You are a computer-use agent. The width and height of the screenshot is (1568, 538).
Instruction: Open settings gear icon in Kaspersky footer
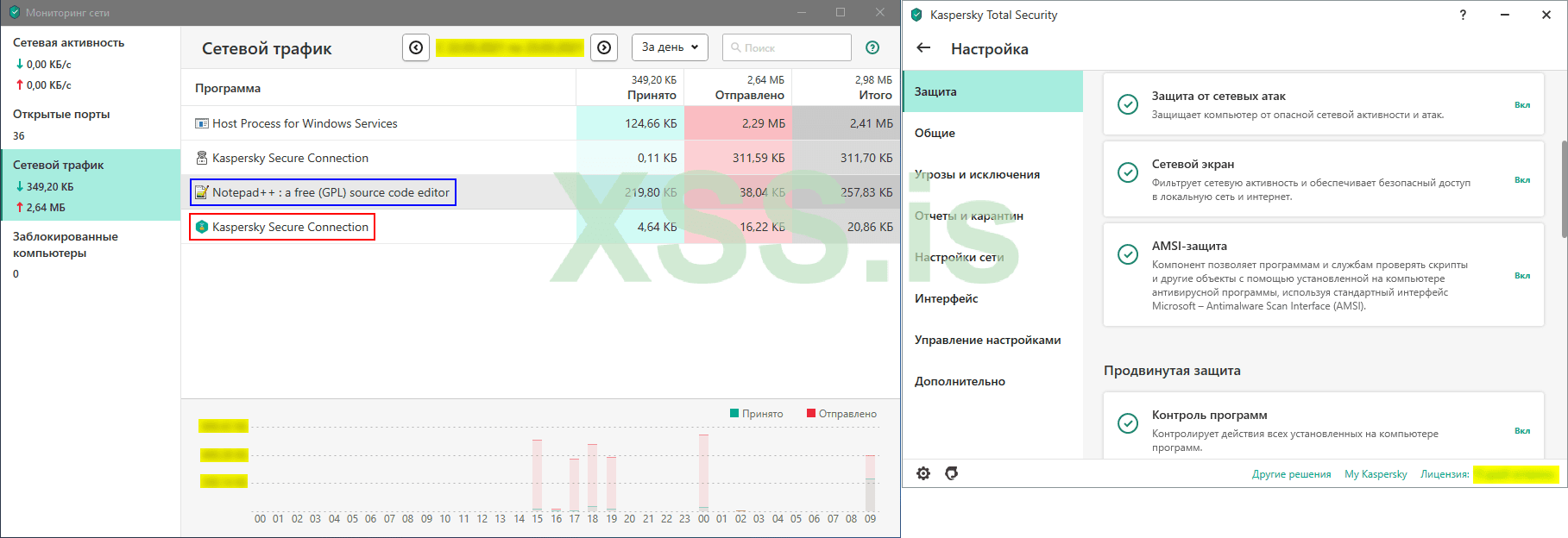tap(923, 473)
